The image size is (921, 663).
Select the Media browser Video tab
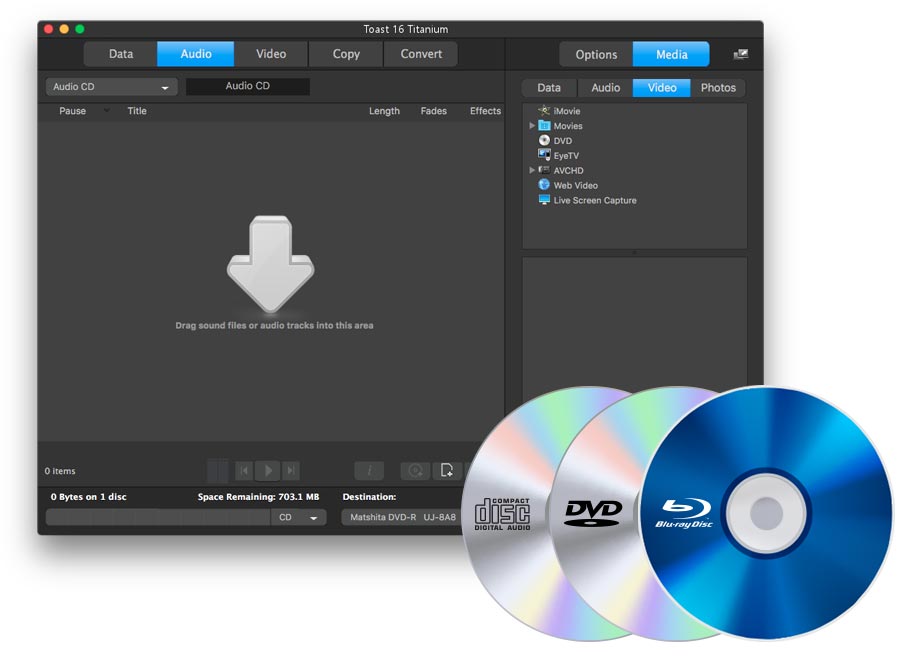tap(661, 87)
